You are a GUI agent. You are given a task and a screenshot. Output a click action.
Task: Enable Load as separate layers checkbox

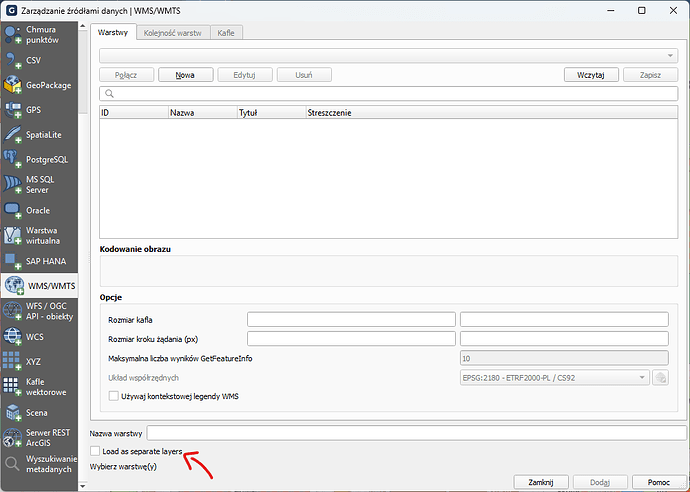(x=96, y=452)
